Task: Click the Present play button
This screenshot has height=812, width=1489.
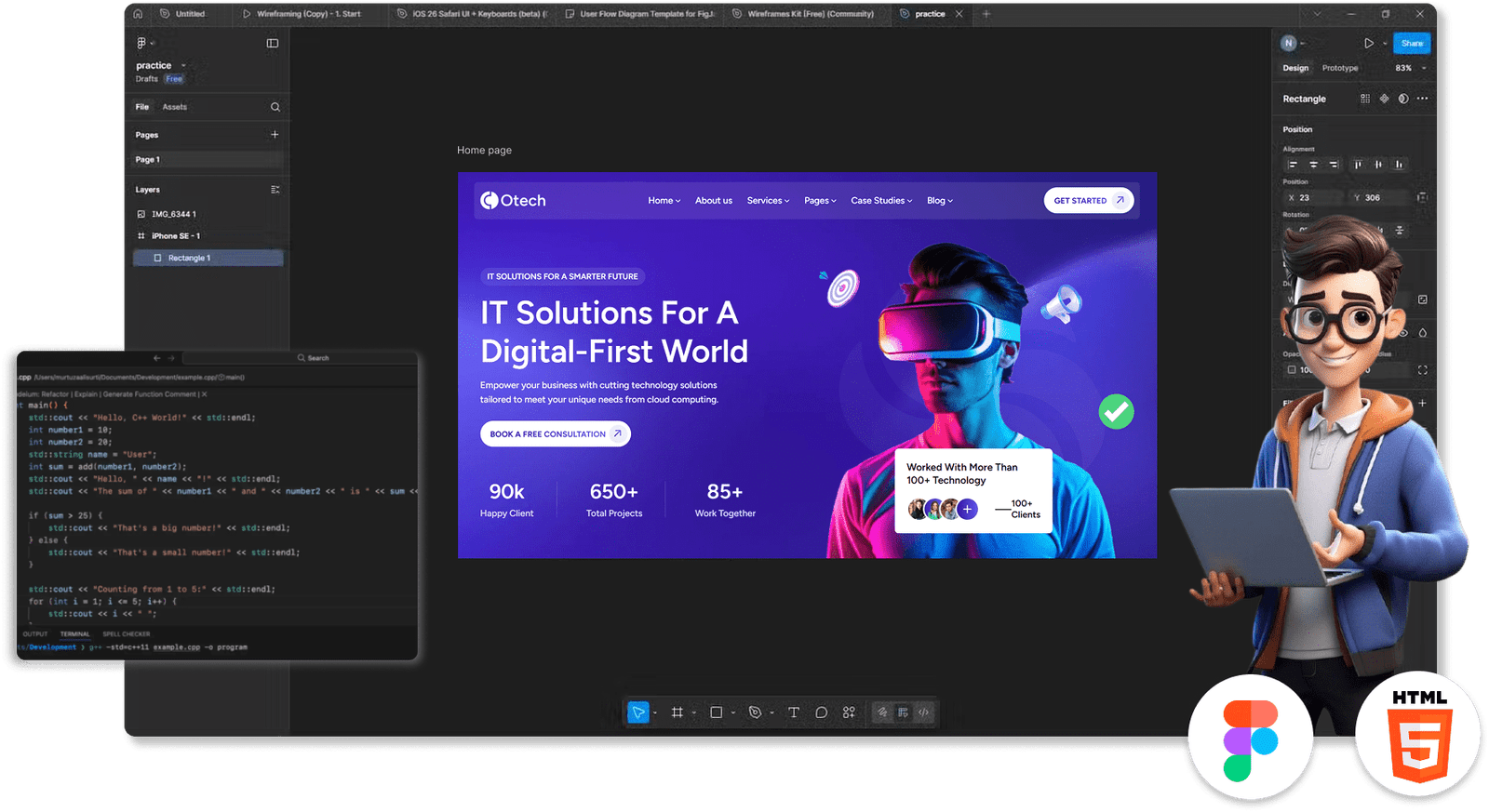Action: pos(1369,44)
